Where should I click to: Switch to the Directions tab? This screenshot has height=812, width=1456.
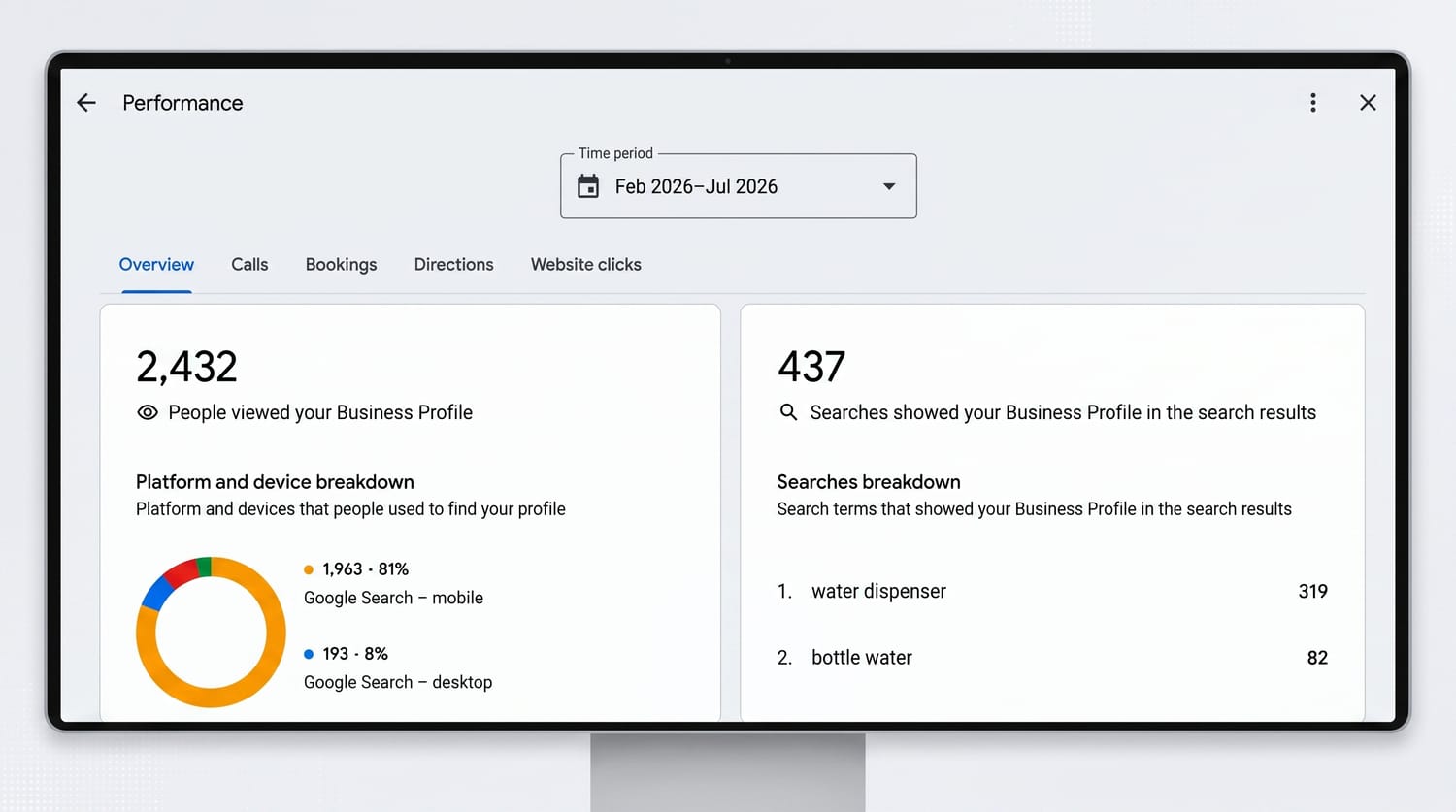pos(453,265)
